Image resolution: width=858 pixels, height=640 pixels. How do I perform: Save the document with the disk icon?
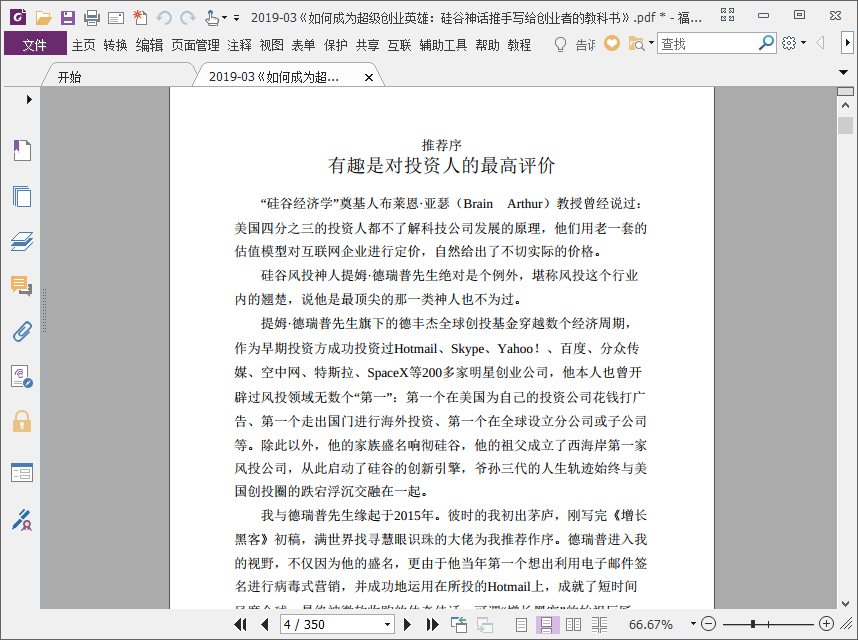68,18
